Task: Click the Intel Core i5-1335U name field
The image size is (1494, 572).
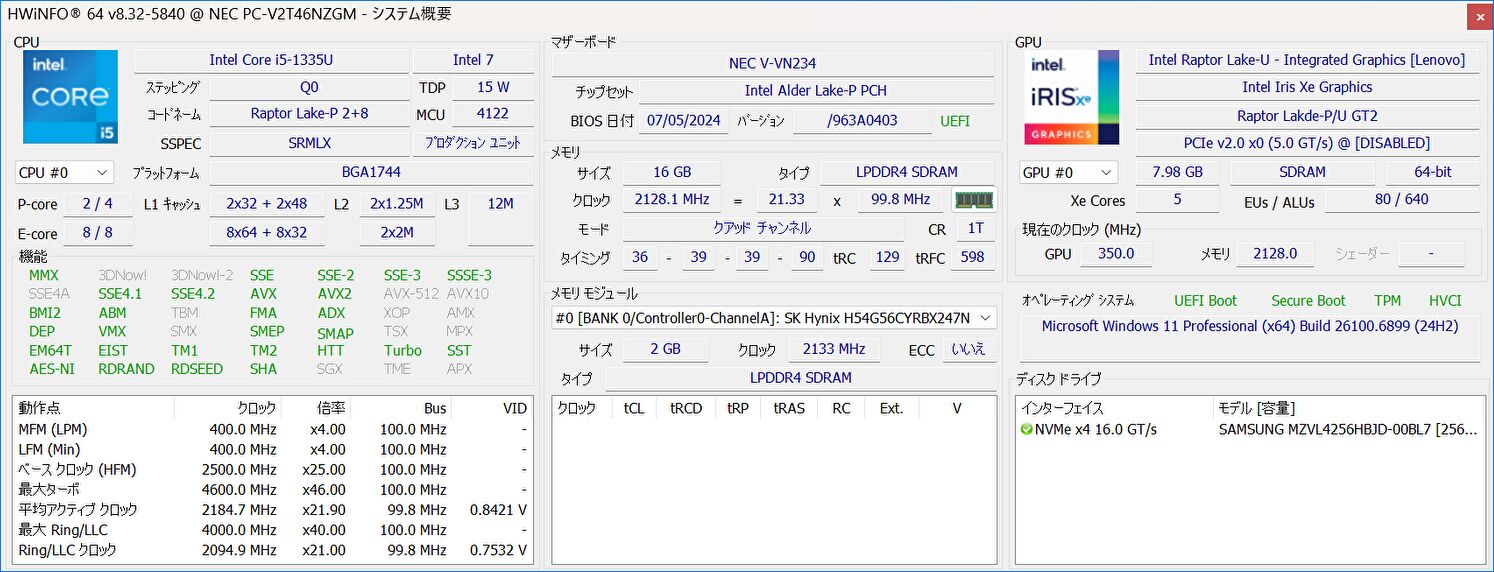Action: 270,60
